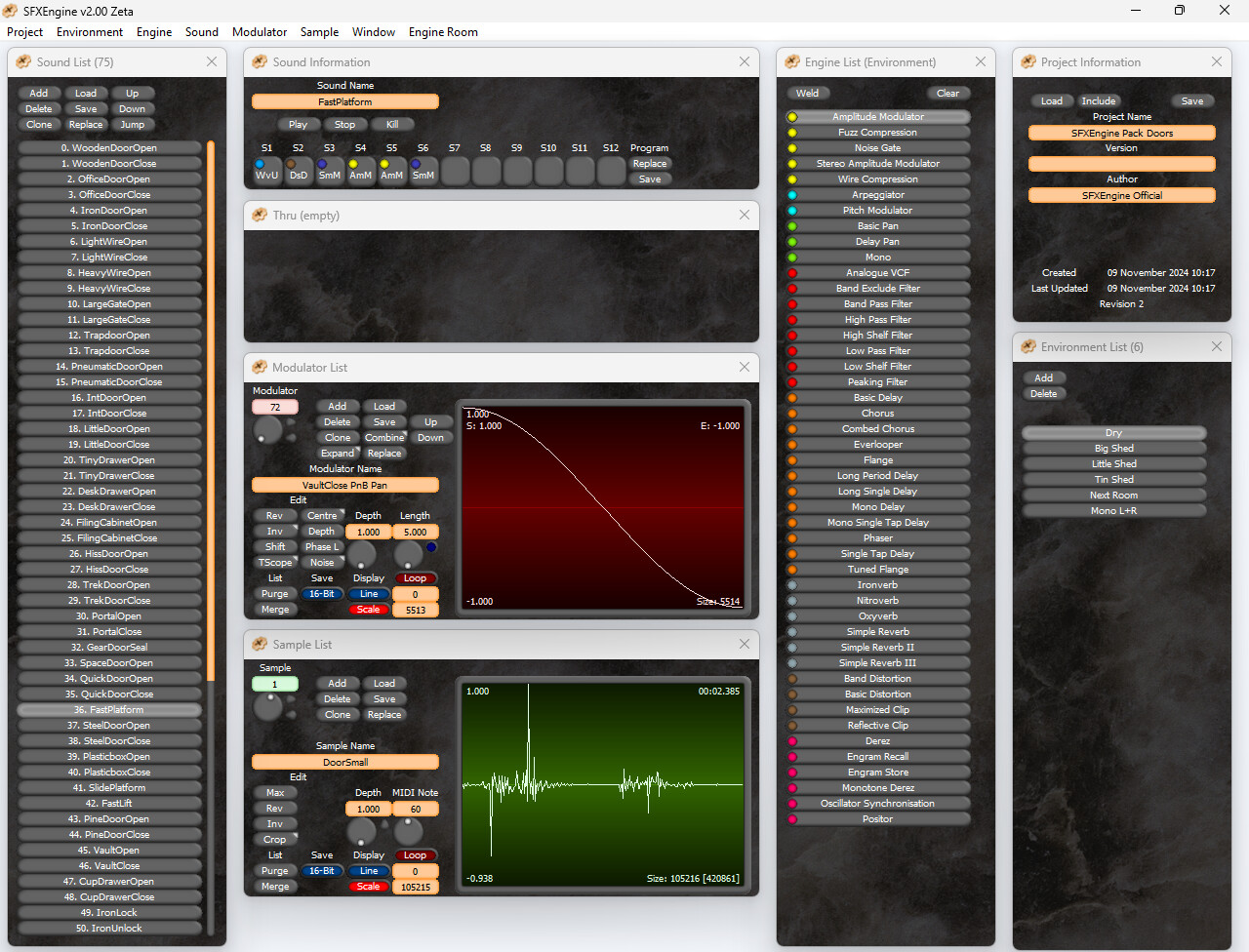Select the Sound Name field showing FastPlatform
This screenshot has width=1249, height=952.
[x=345, y=100]
